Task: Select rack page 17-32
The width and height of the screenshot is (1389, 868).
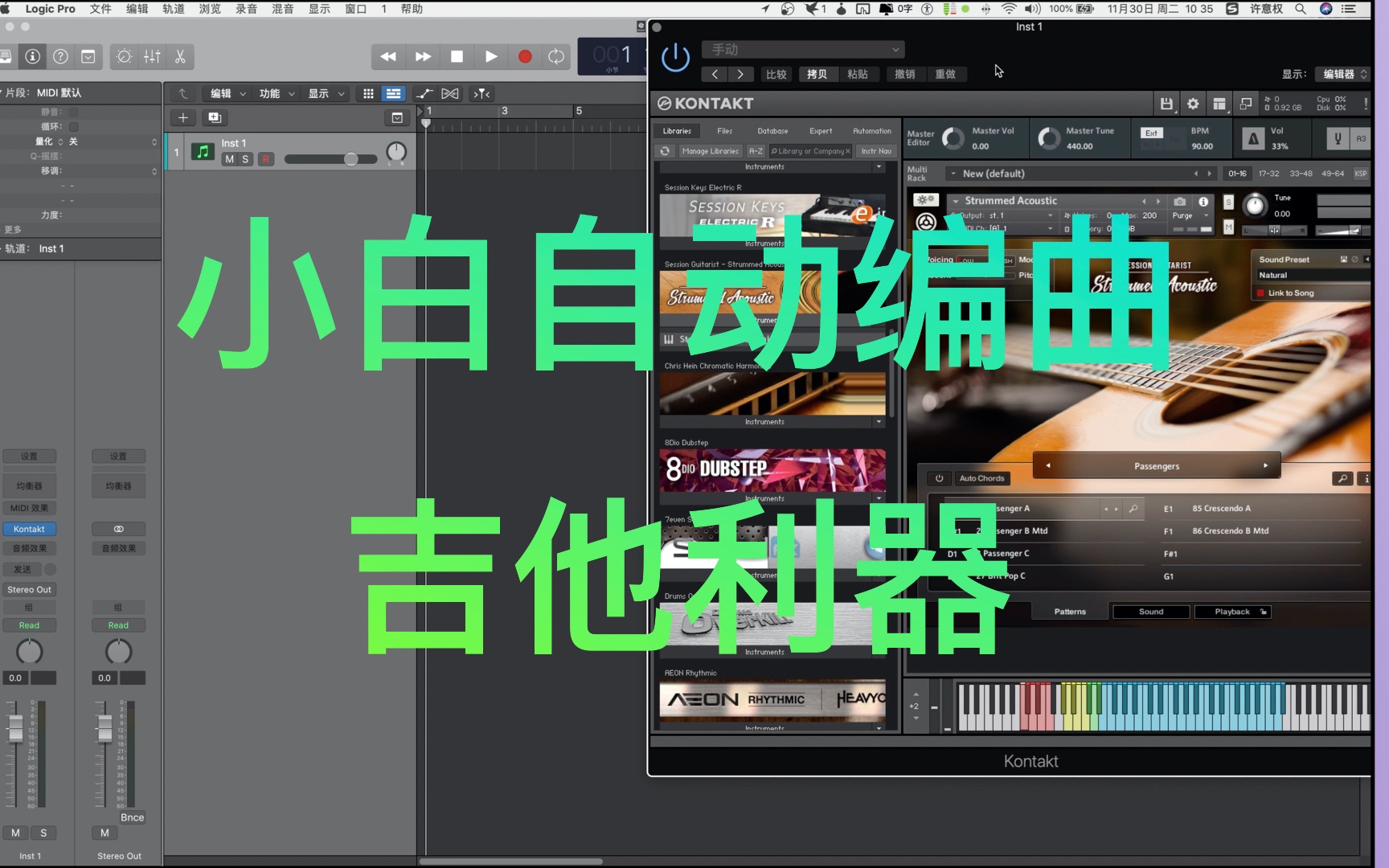Action: coord(1268,174)
